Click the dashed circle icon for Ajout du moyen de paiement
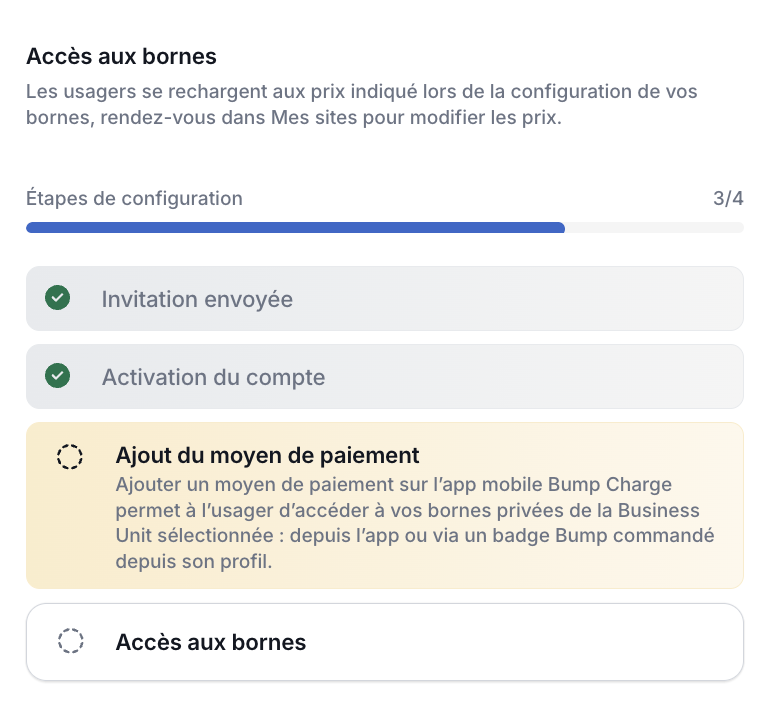The image size is (778, 724). coord(70,457)
